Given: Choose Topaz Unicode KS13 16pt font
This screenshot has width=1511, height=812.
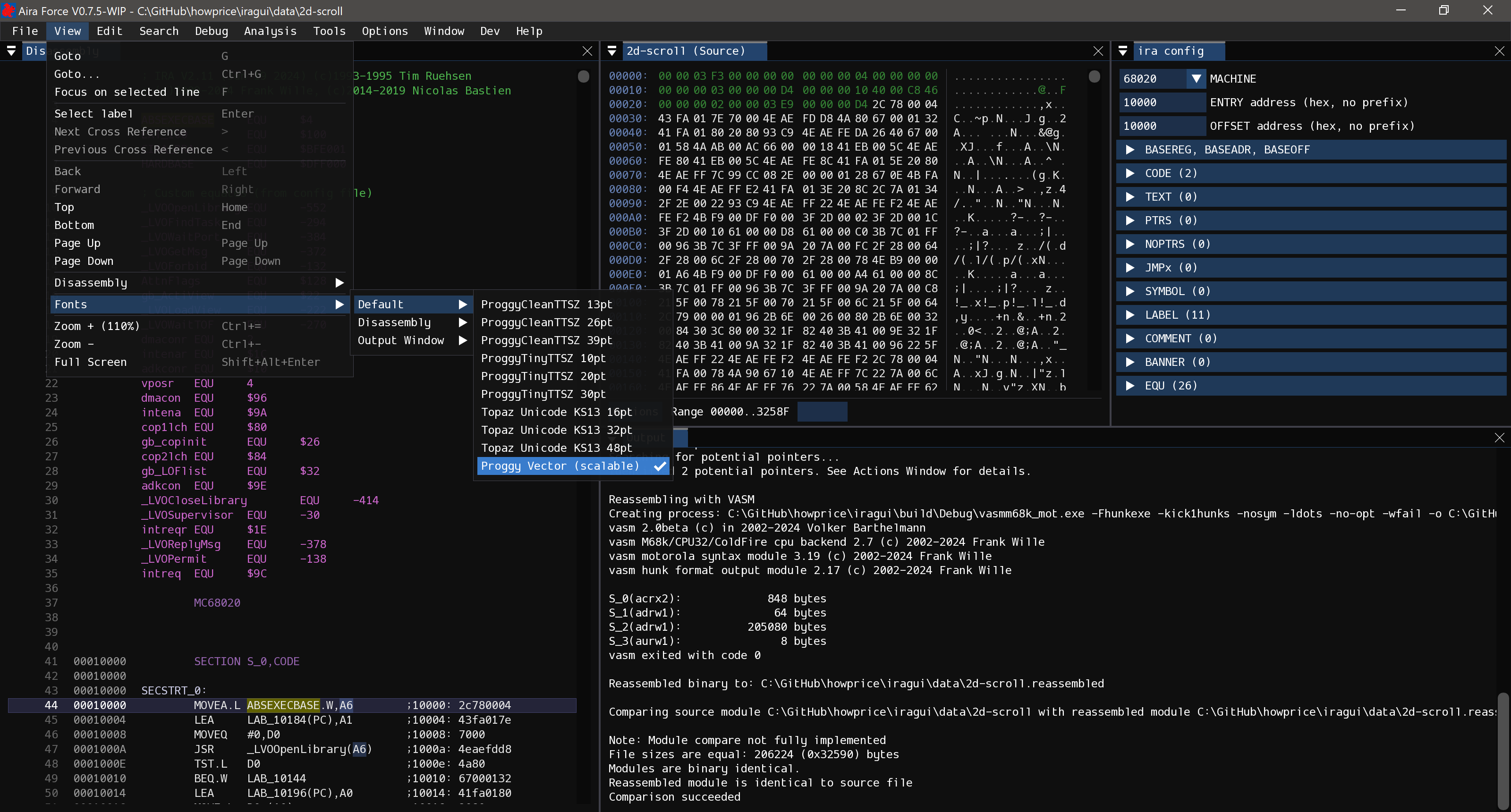Looking at the screenshot, I should pos(573,412).
